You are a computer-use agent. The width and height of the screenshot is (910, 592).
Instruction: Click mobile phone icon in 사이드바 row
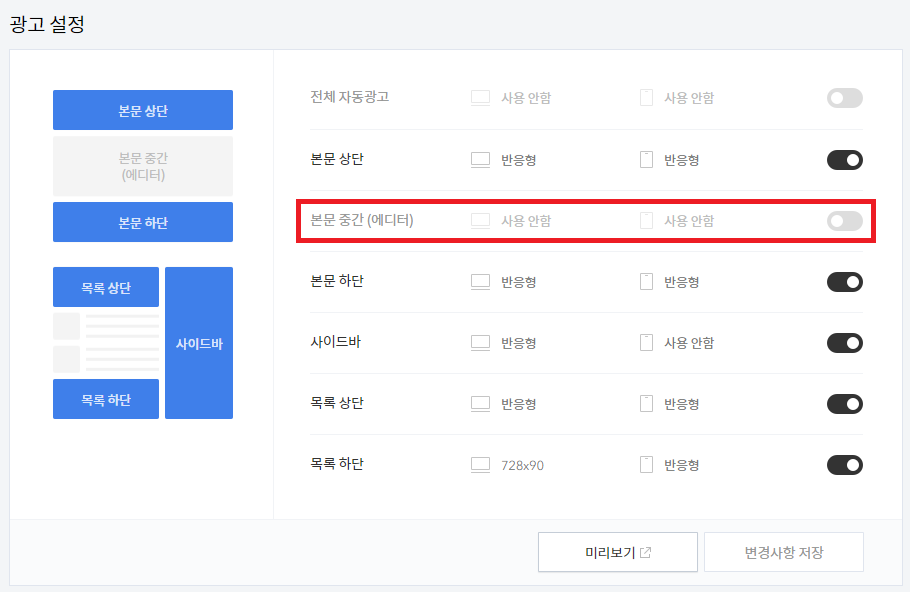[646, 342]
